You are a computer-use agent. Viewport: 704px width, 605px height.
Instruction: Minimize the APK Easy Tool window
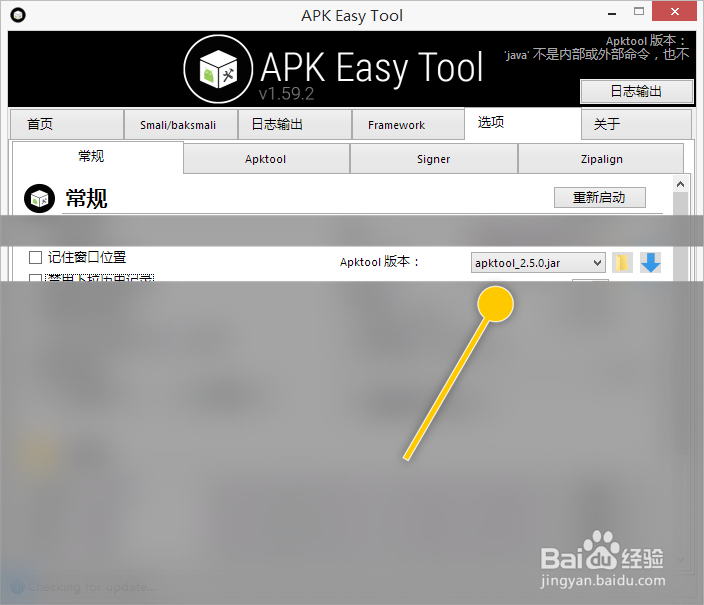point(612,13)
